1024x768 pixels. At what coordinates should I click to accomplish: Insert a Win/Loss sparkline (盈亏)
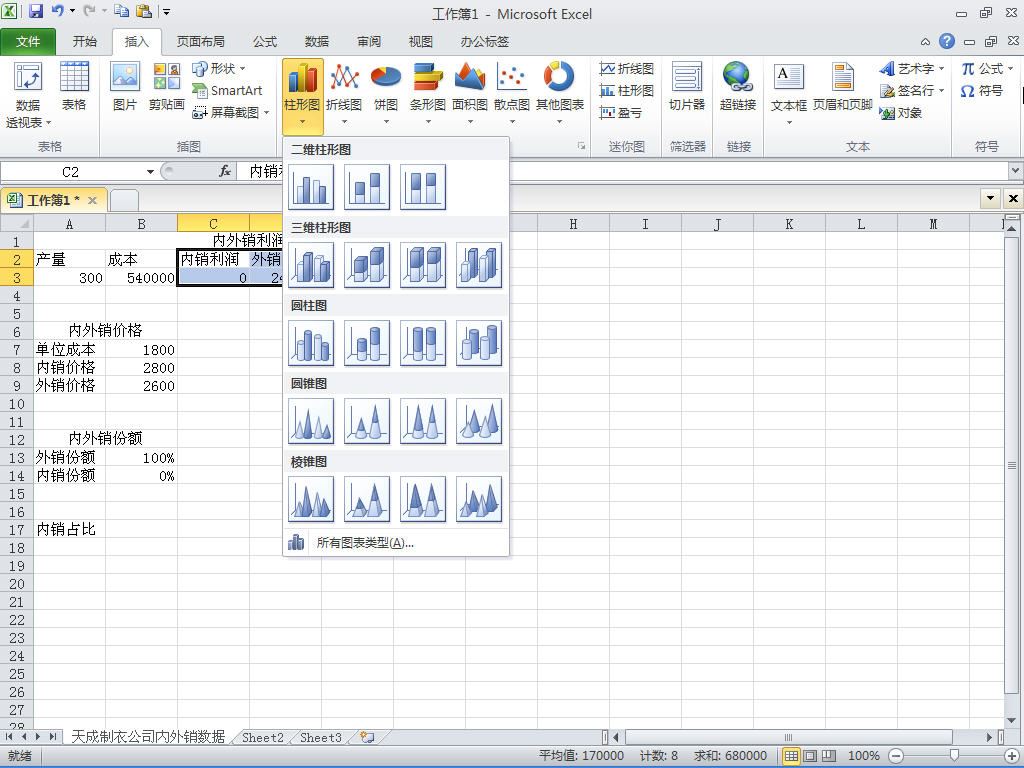point(621,113)
